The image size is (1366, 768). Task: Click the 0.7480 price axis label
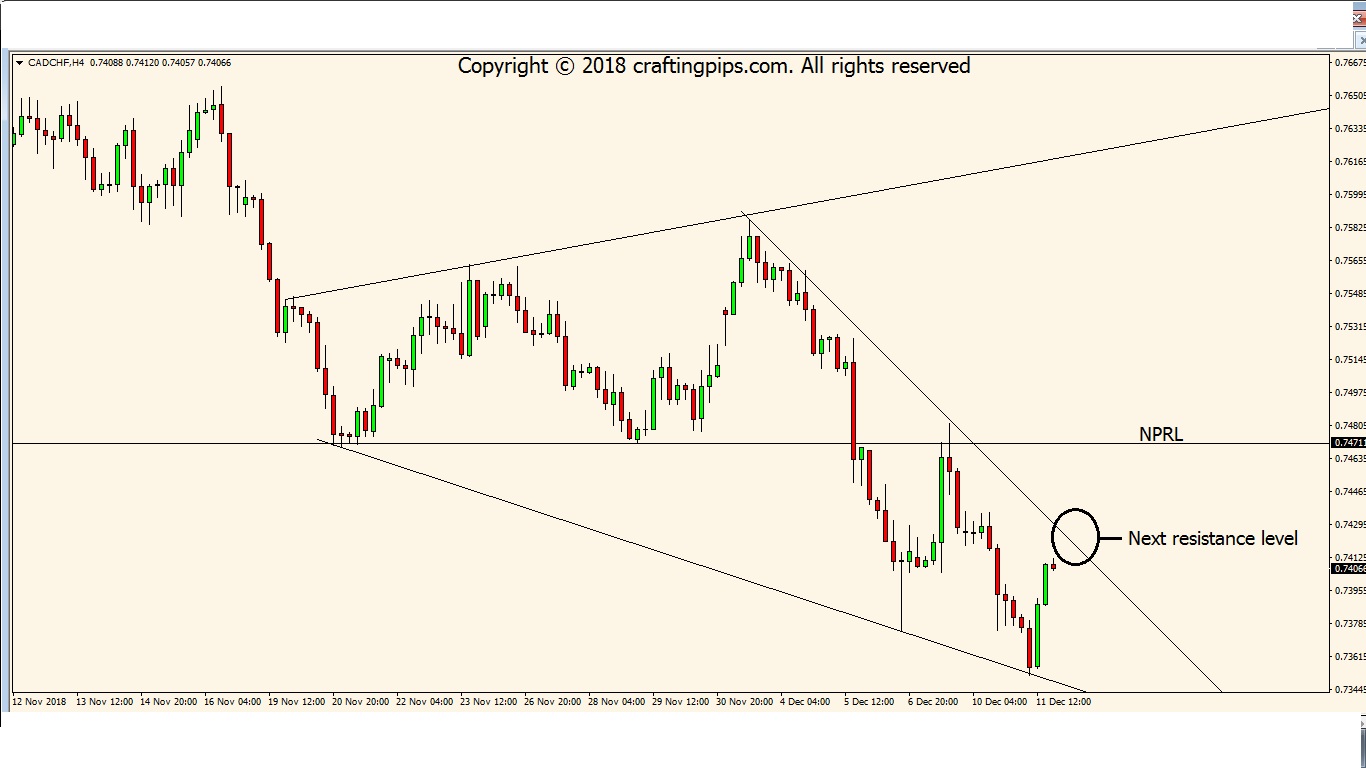(x=1350, y=425)
